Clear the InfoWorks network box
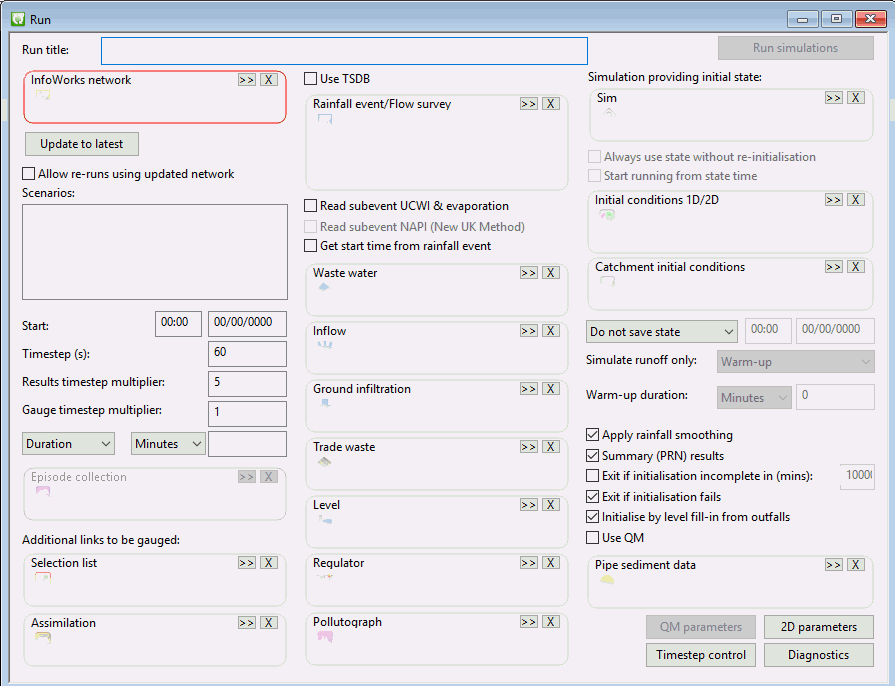Screen dimensions: 895x686 click(x=269, y=80)
